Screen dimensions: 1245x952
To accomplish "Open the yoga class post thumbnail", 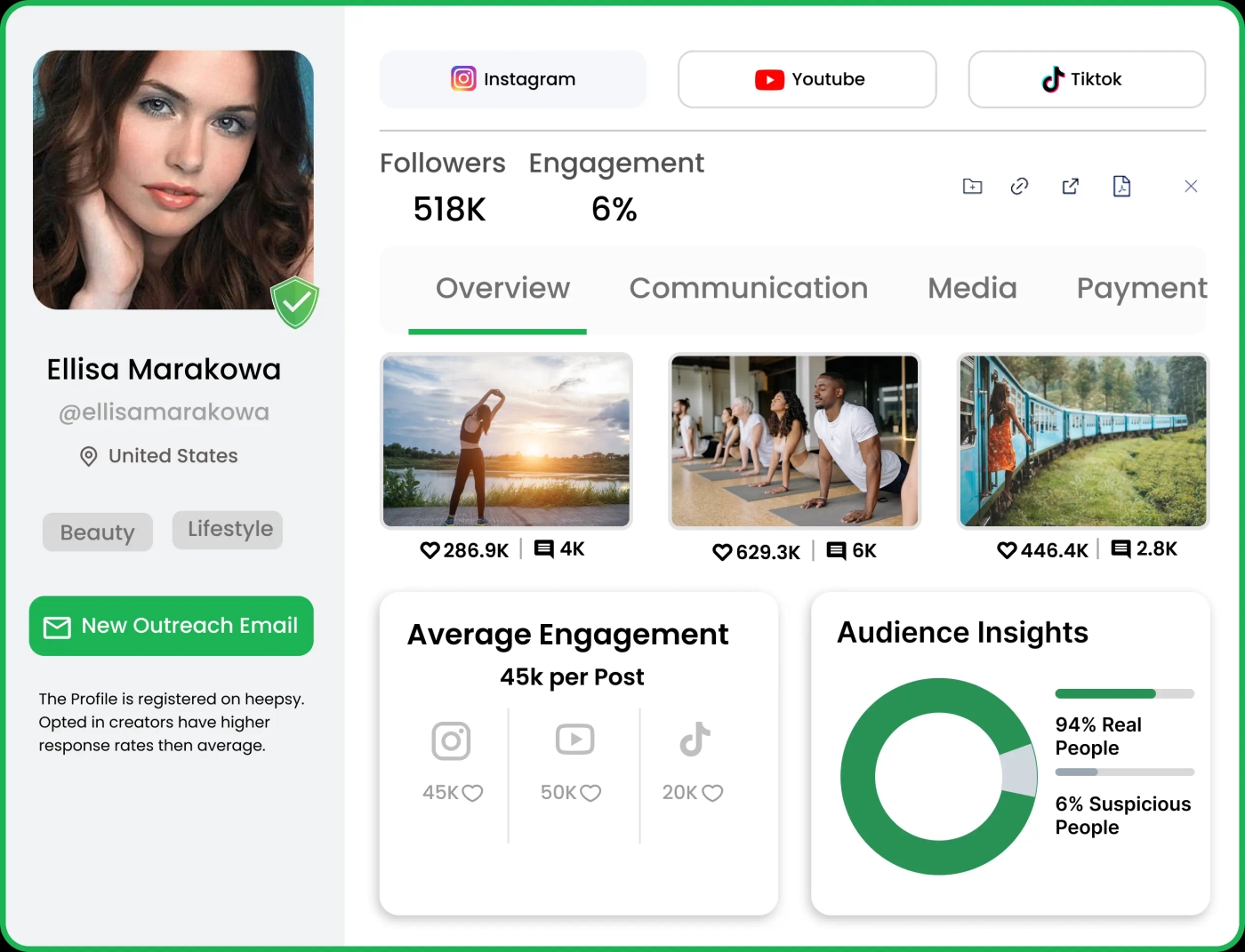I will [794, 441].
